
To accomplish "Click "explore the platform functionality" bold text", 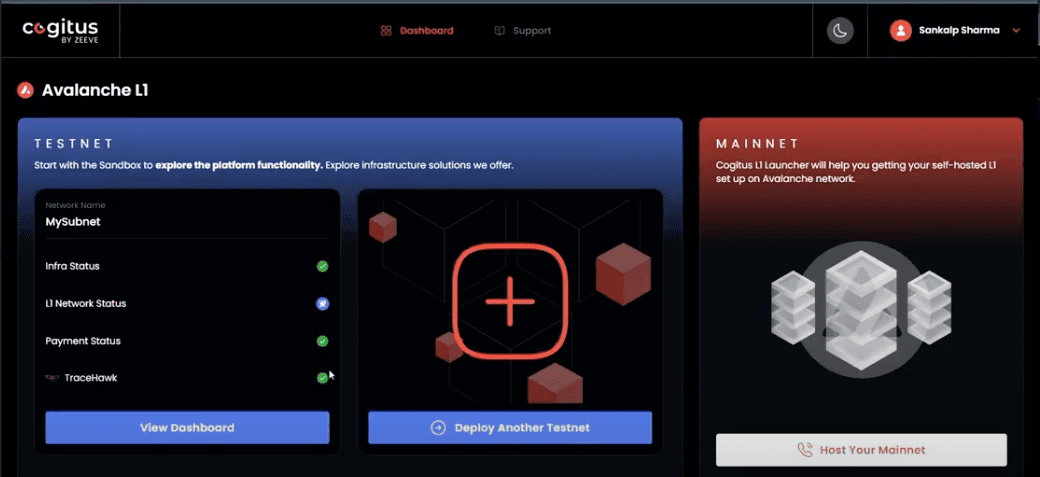I will pos(239,165).
